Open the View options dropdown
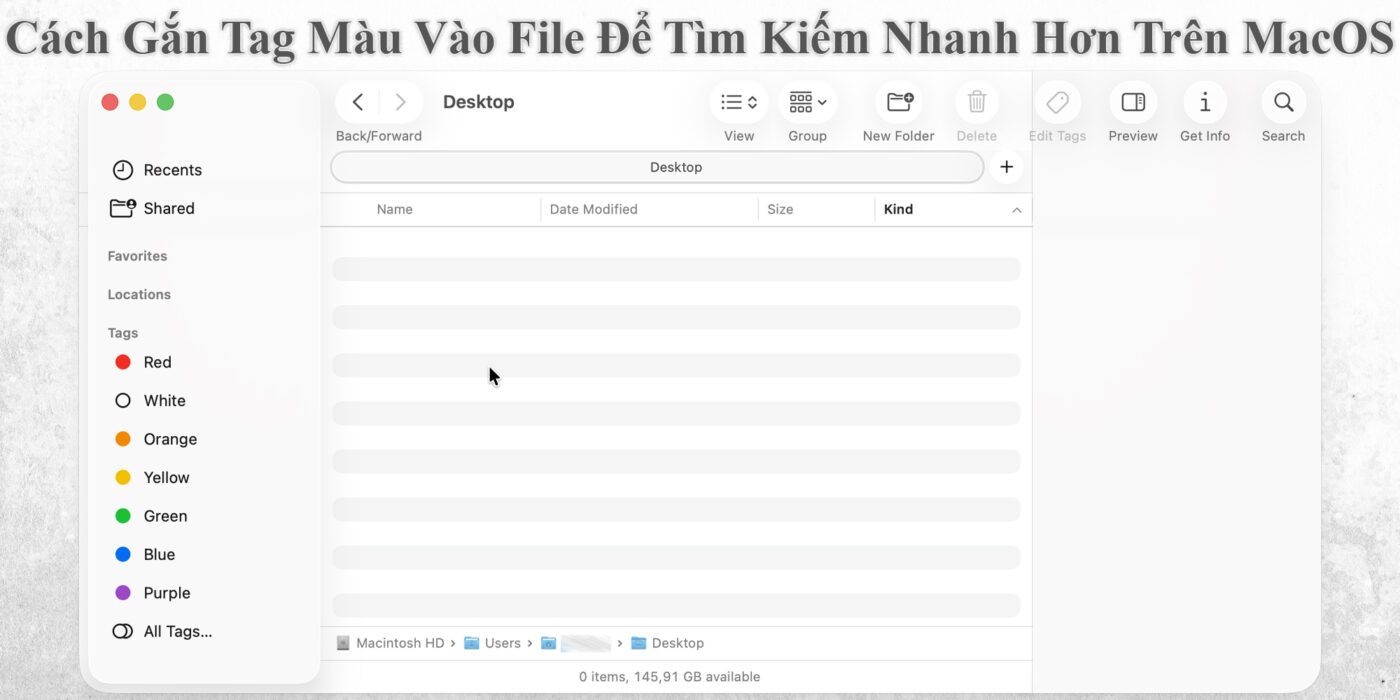The width and height of the screenshot is (1400, 700). (738, 102)
